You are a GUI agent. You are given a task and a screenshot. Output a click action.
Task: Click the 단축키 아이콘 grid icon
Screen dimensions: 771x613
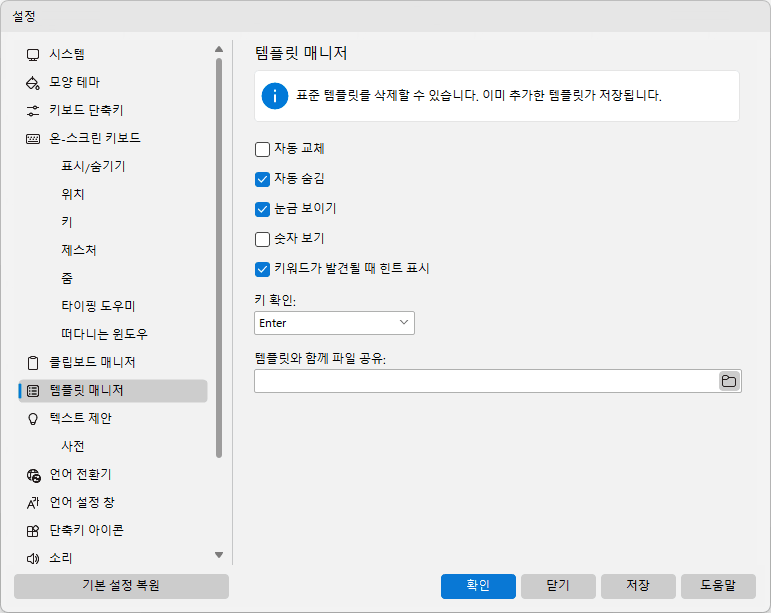point(33,531)
